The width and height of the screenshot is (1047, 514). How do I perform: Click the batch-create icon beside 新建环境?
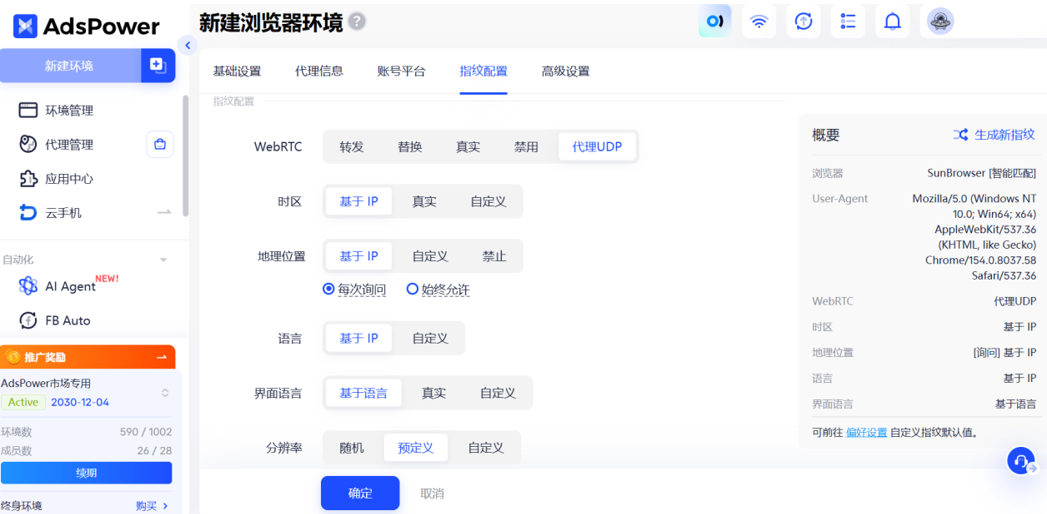[x=158, y=65]
